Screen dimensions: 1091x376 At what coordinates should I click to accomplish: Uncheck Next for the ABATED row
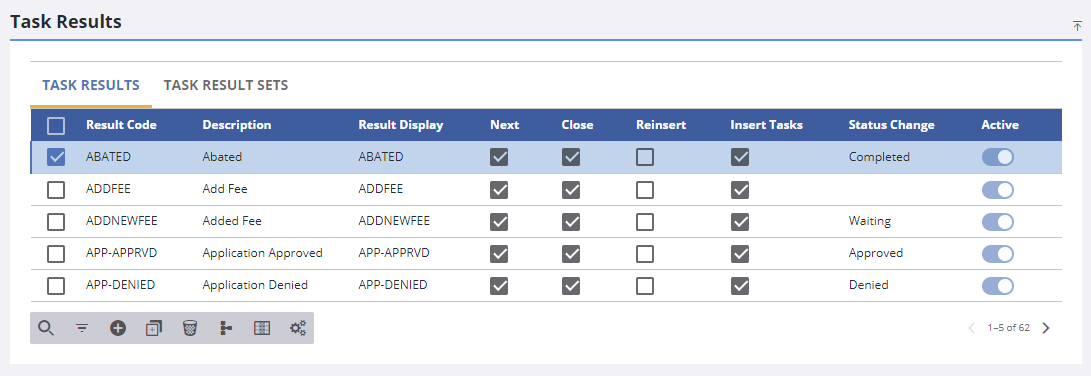(499, 157)
